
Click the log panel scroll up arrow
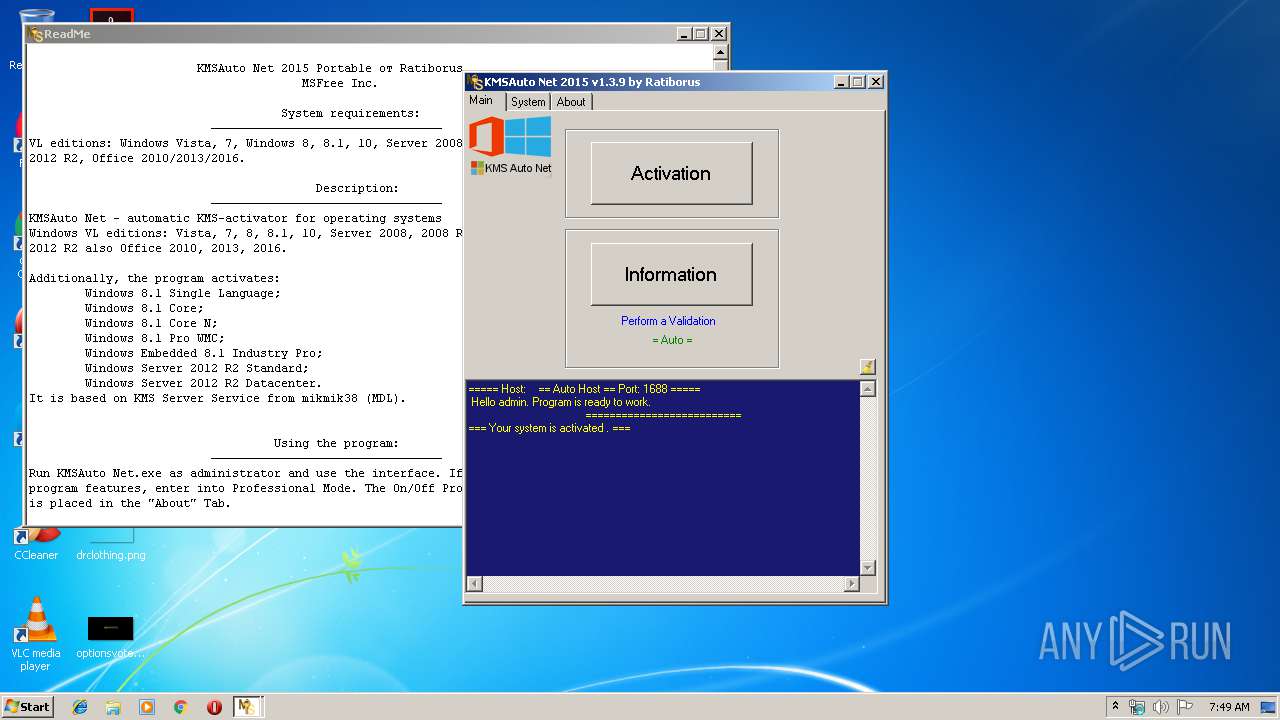coord(867,389)
